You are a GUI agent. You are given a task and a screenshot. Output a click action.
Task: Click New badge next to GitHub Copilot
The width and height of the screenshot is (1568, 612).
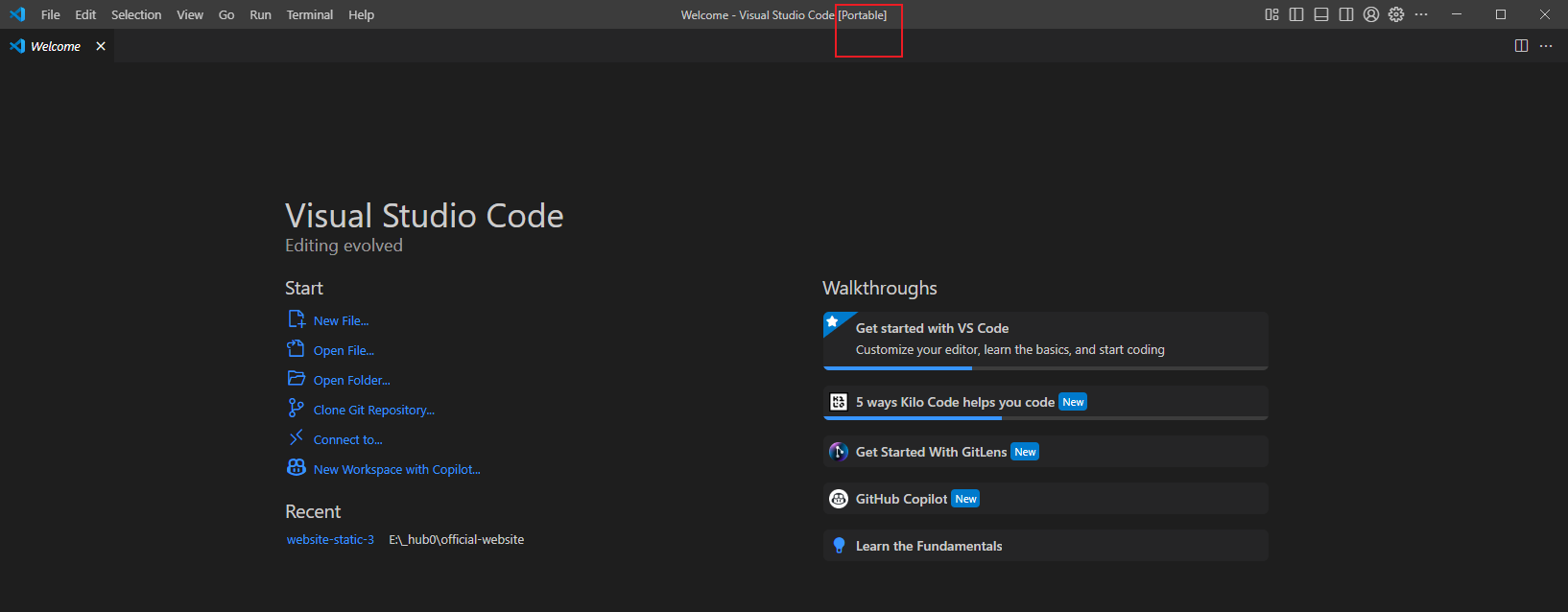tap(965, 499)
